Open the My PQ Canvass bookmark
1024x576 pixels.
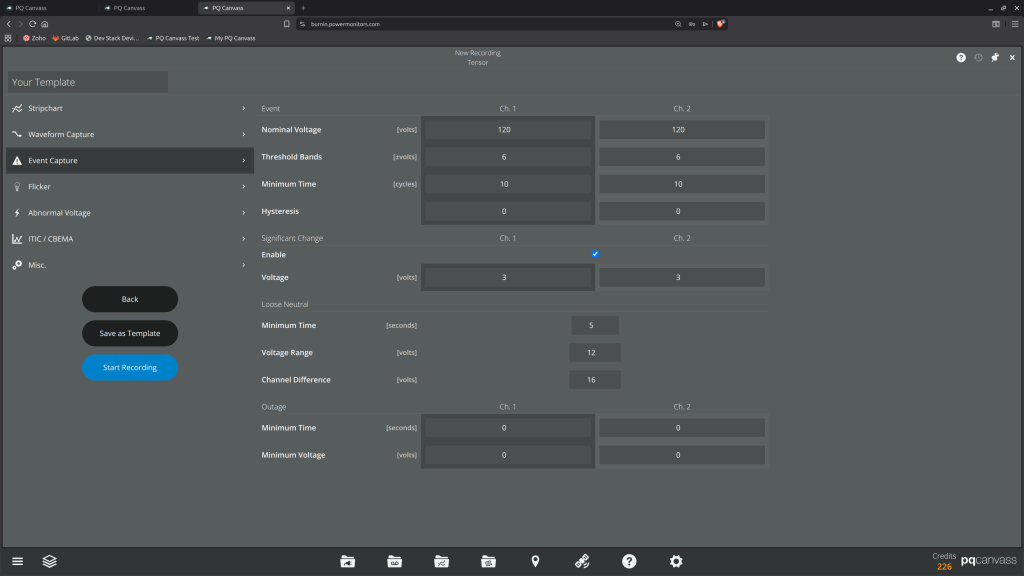point(231,38)
